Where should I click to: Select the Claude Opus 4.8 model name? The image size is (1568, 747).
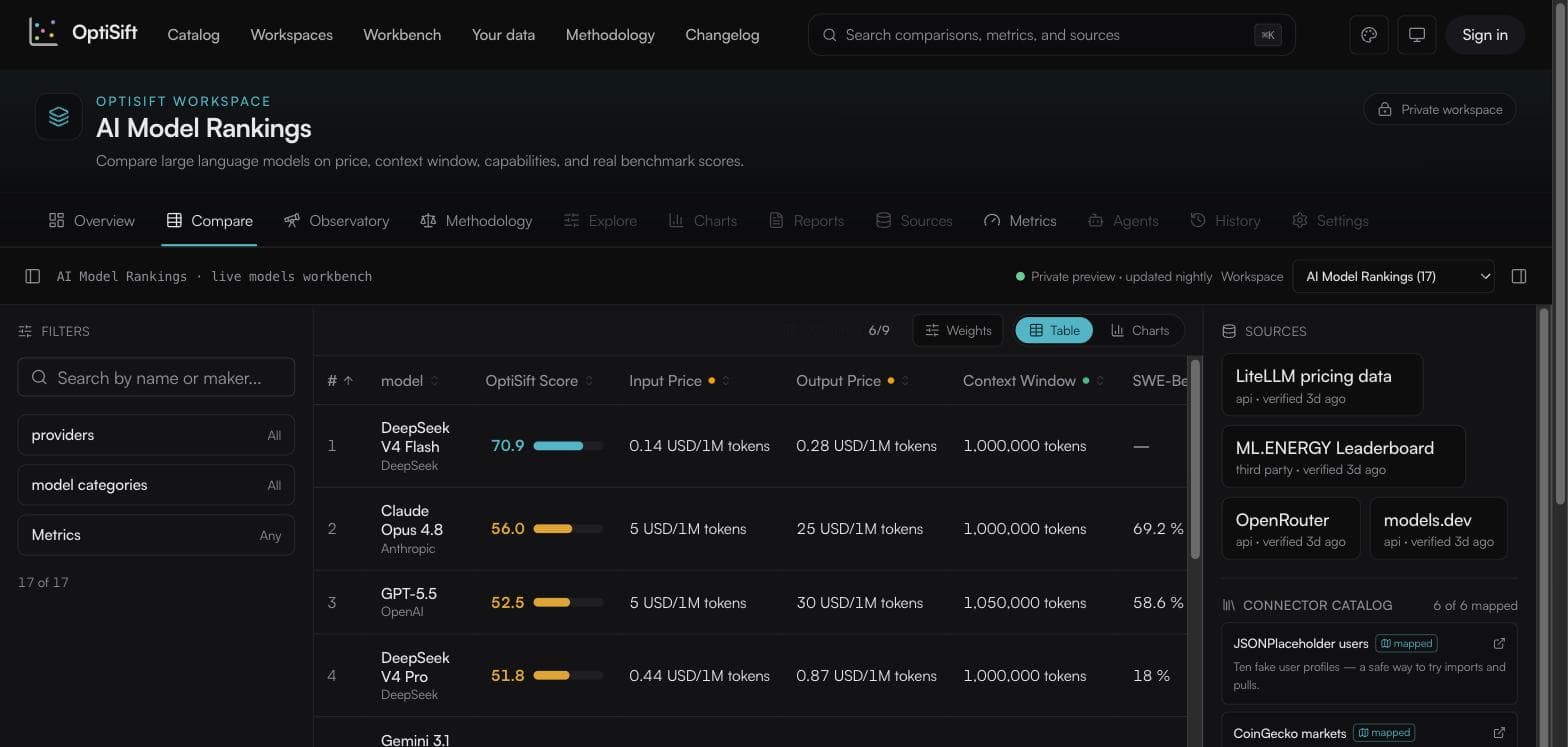click(x=412, y=520)
